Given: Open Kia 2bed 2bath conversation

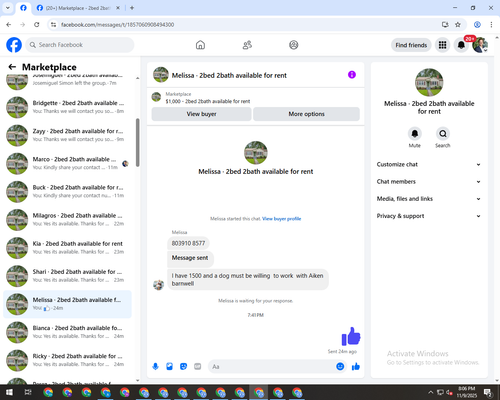Looking at the screenshot, I should tap(67, 248).
